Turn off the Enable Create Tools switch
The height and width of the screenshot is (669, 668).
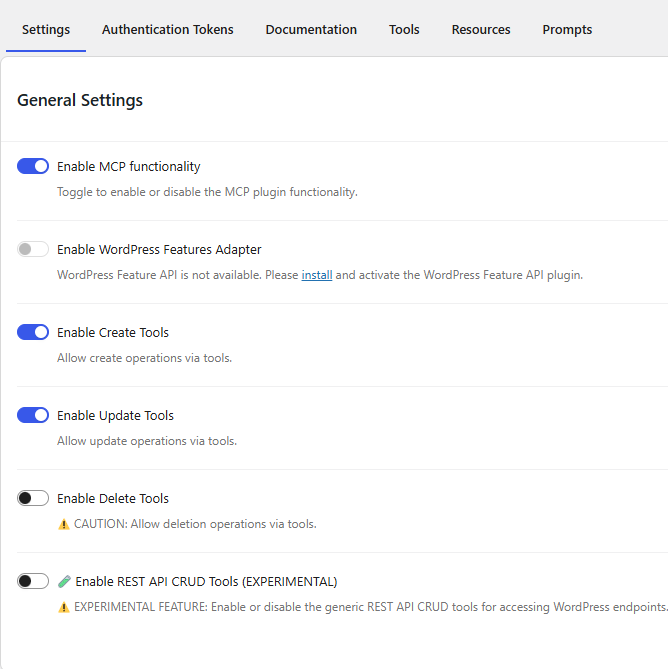pyautogui.click(x=33, y=332)
